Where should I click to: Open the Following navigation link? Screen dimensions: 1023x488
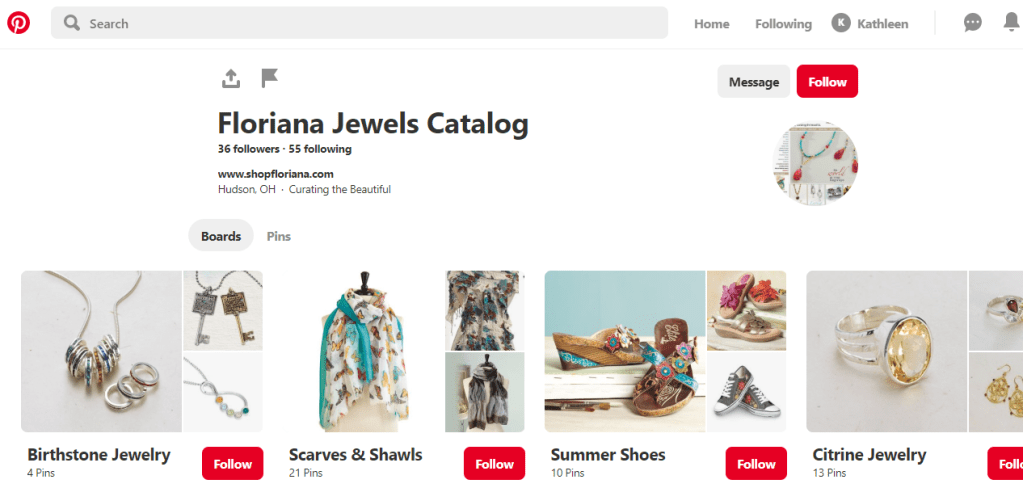(783, 24)
